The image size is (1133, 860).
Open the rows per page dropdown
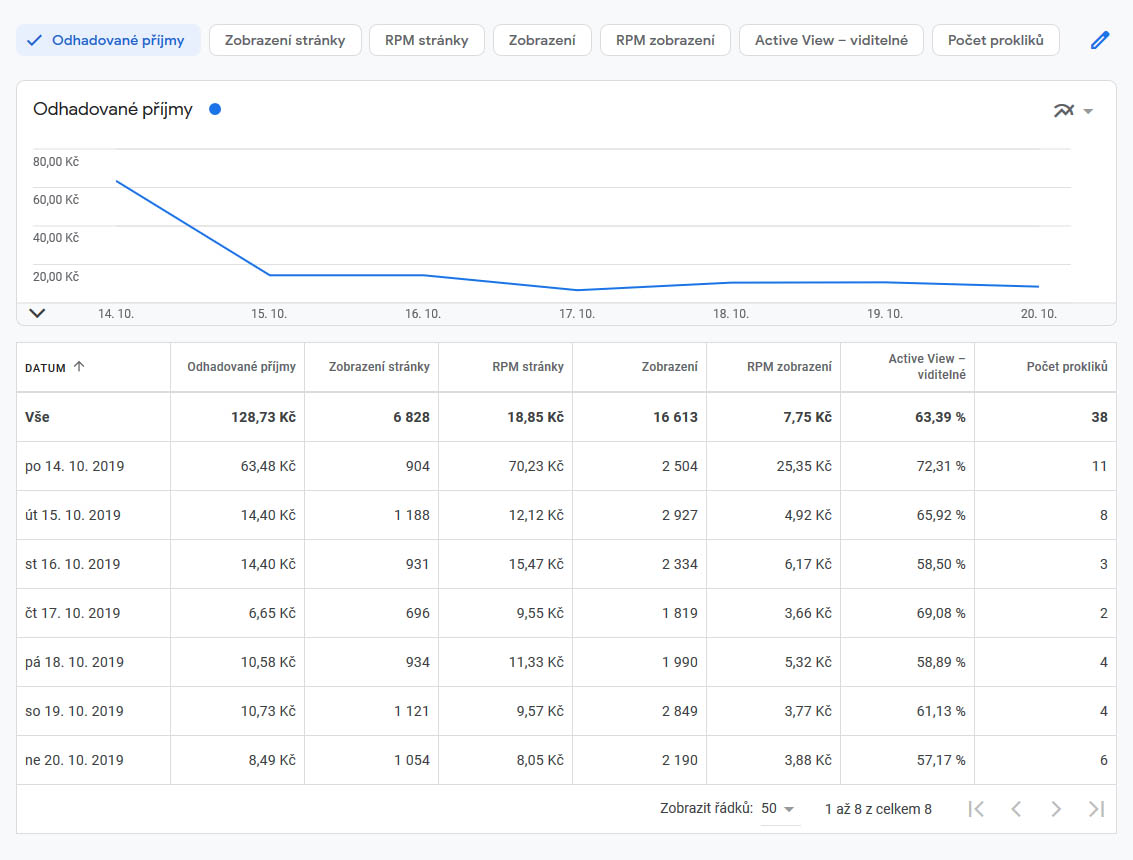click(779, 809)
